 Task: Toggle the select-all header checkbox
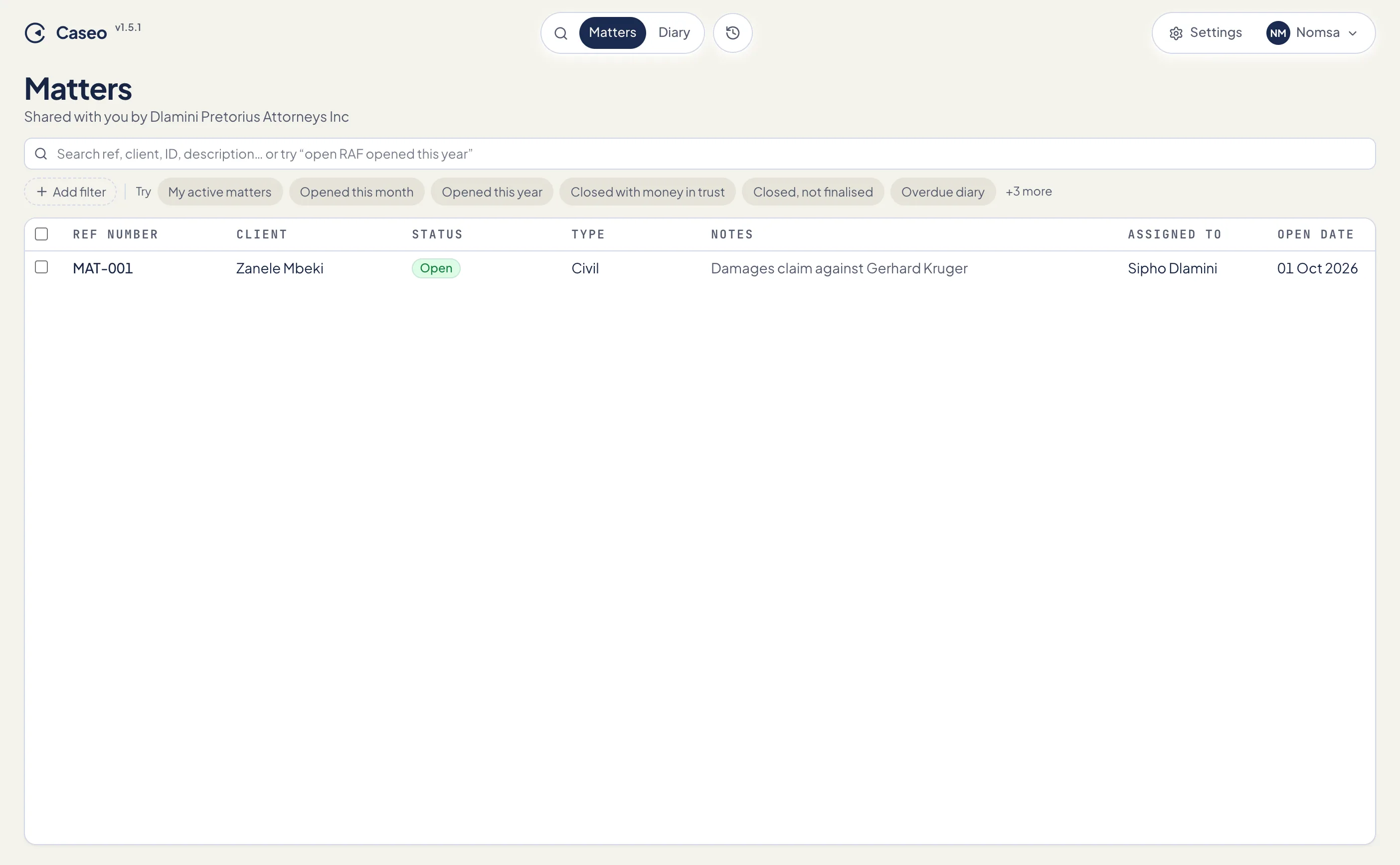tap(41, 234)
